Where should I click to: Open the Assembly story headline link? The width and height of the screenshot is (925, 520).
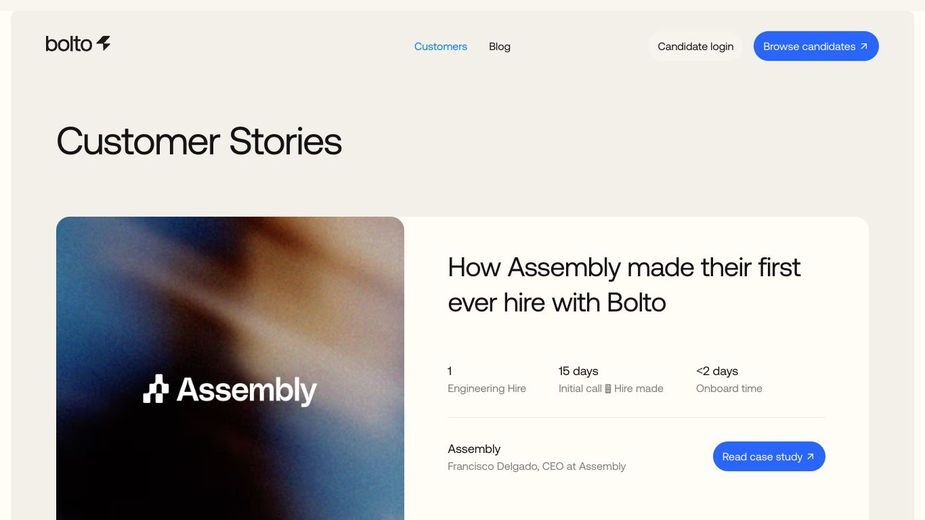point(624,284)
